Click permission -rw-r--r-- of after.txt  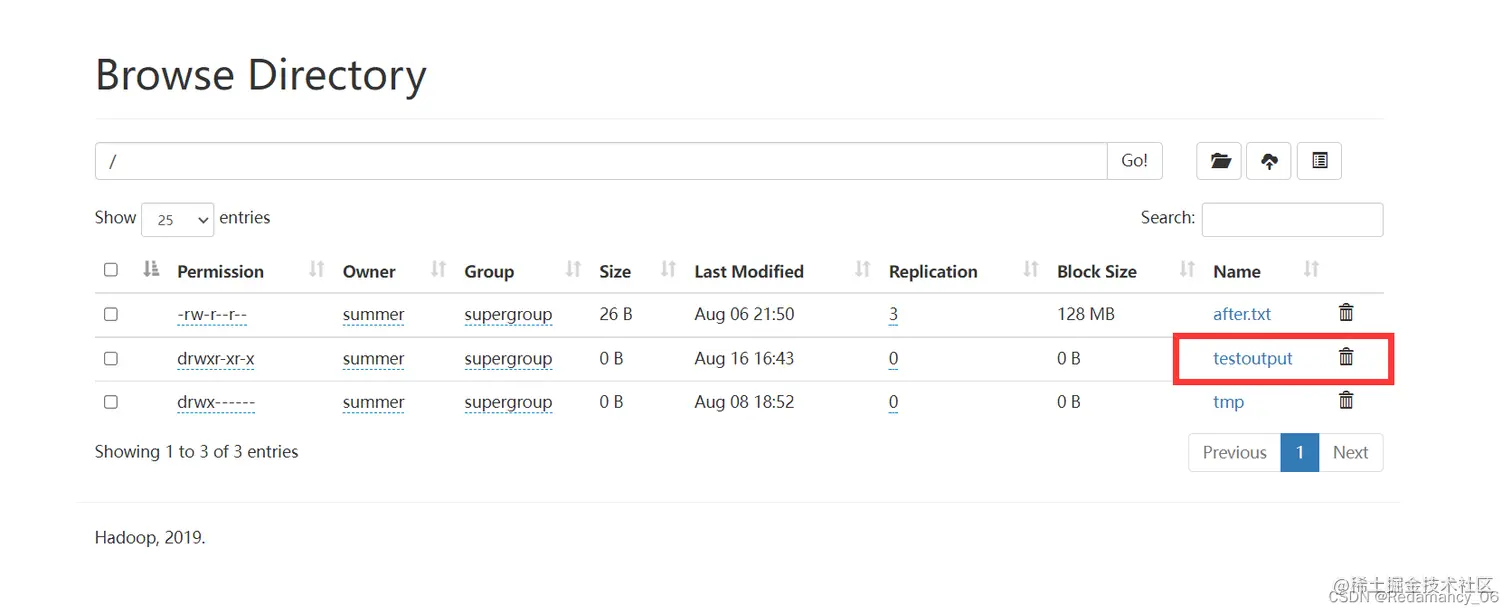point(212,314)
